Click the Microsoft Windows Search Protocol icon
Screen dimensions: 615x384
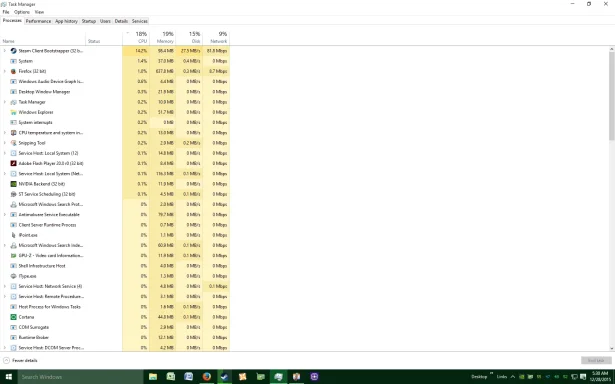(x=13, y=204)
